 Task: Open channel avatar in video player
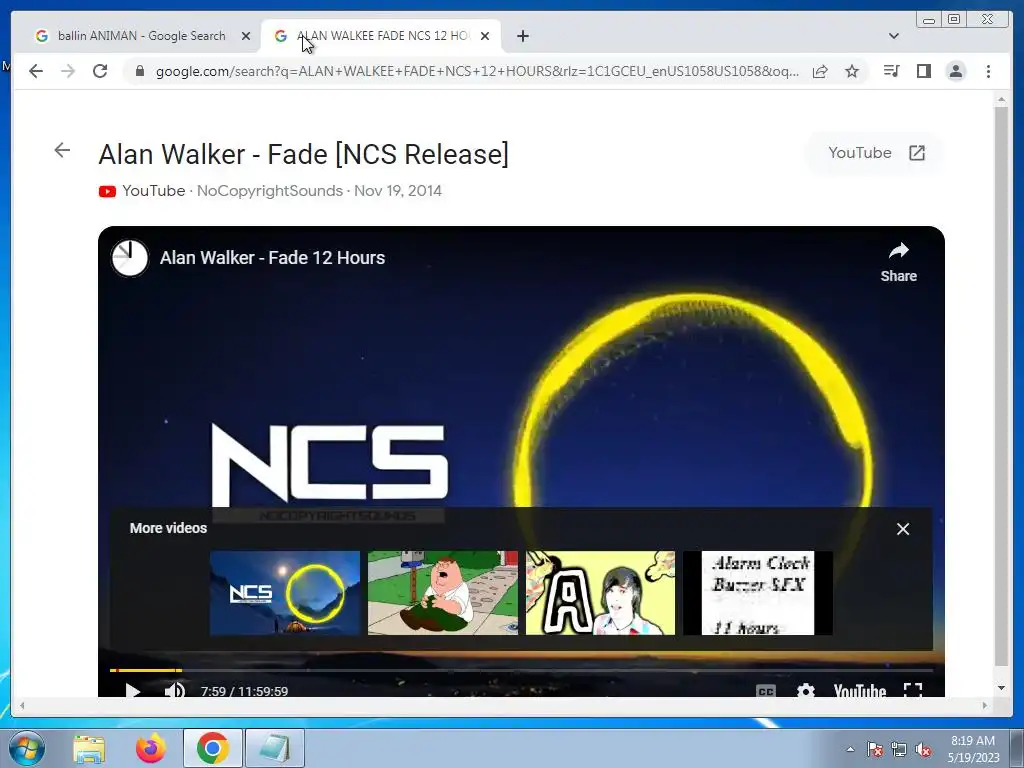(129, 258)
